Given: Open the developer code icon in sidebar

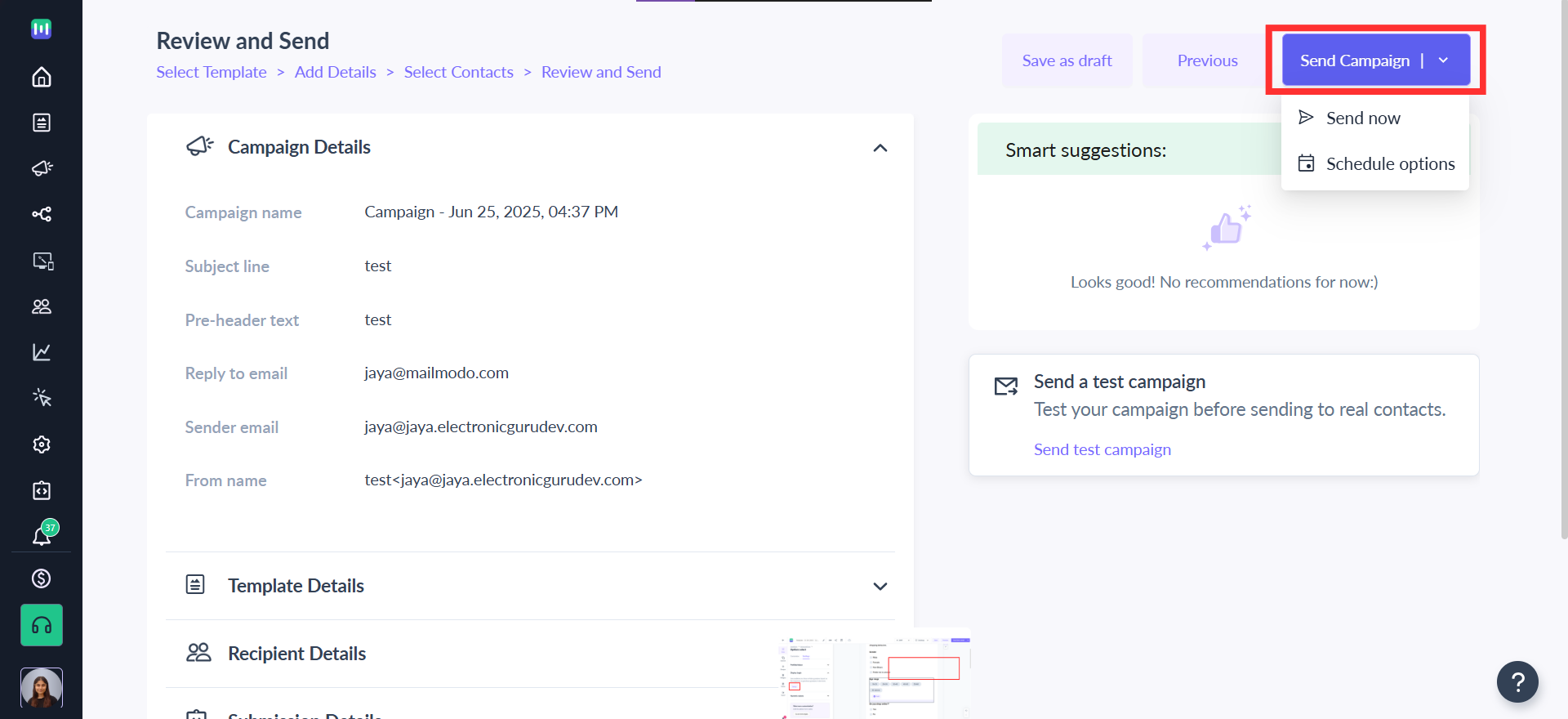Looking at the screenshot, I should (x=41, y=490).
